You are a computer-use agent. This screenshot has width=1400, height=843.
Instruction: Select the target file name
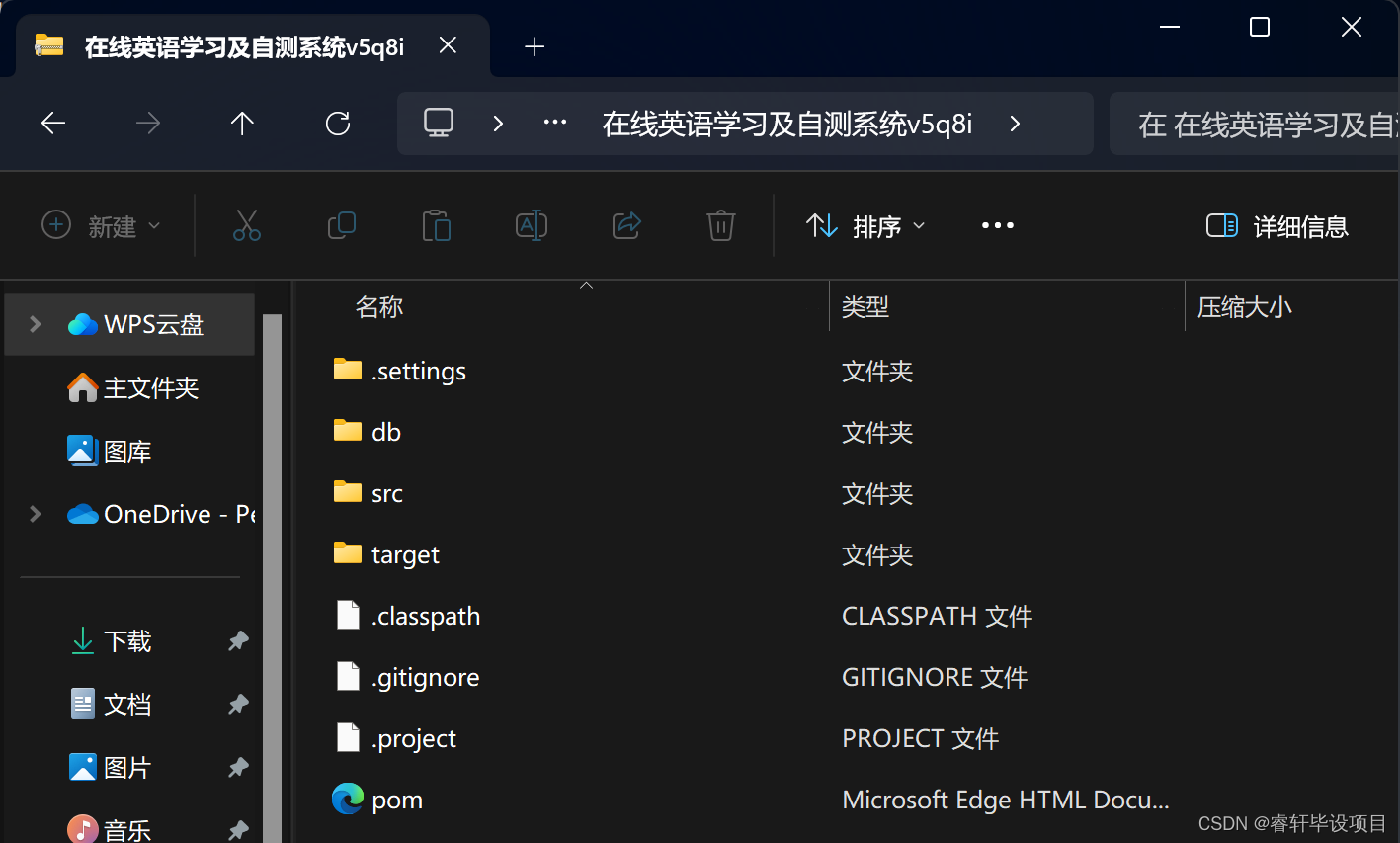405,554
